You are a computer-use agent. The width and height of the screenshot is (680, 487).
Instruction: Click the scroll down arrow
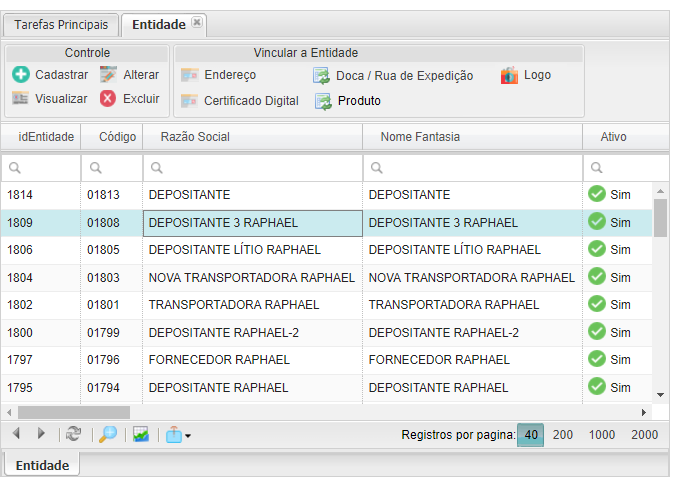click(660, 395)
